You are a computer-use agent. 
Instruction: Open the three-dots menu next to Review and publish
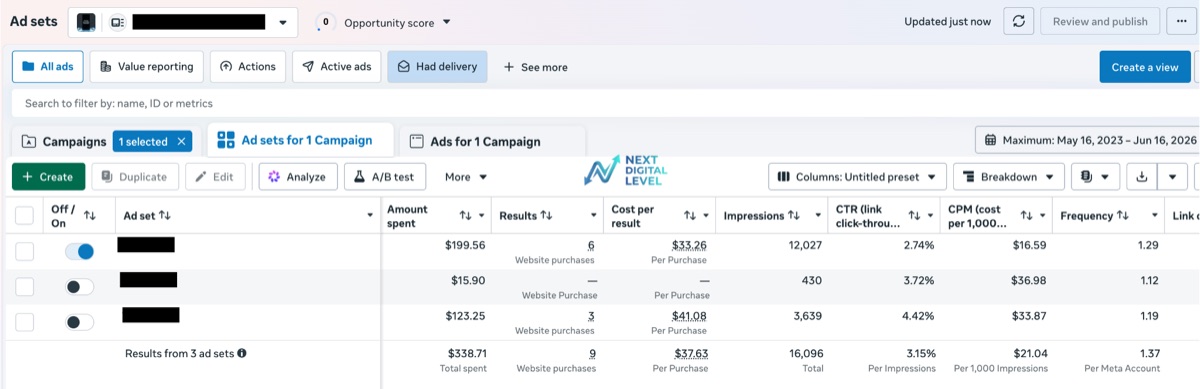[x=1182, y=21]
